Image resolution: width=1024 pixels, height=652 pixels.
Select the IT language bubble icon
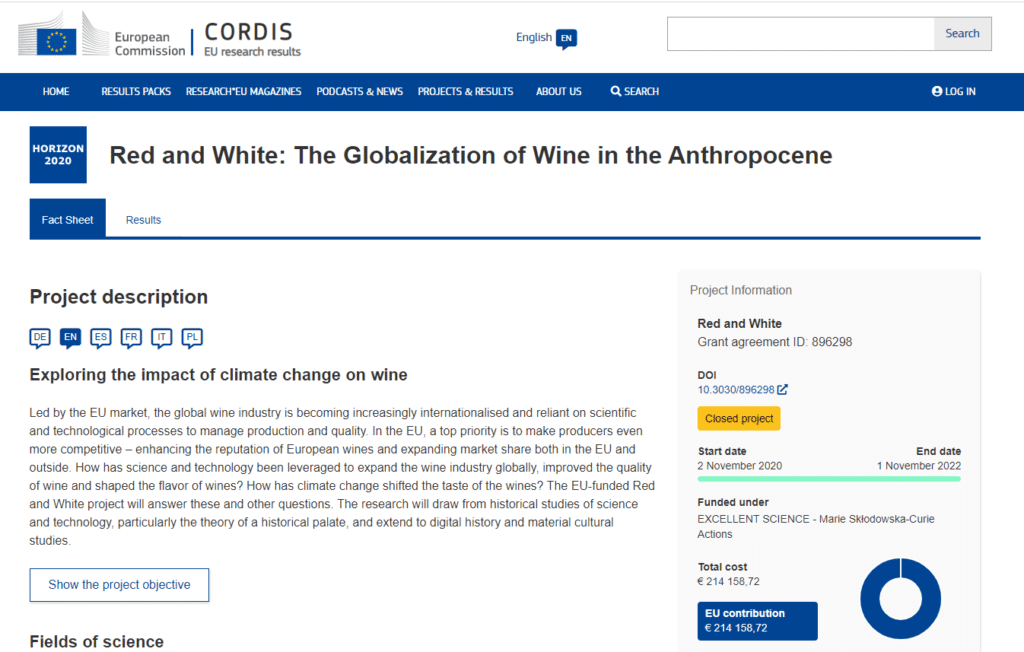pyautogui.click(x=161, y=338)
